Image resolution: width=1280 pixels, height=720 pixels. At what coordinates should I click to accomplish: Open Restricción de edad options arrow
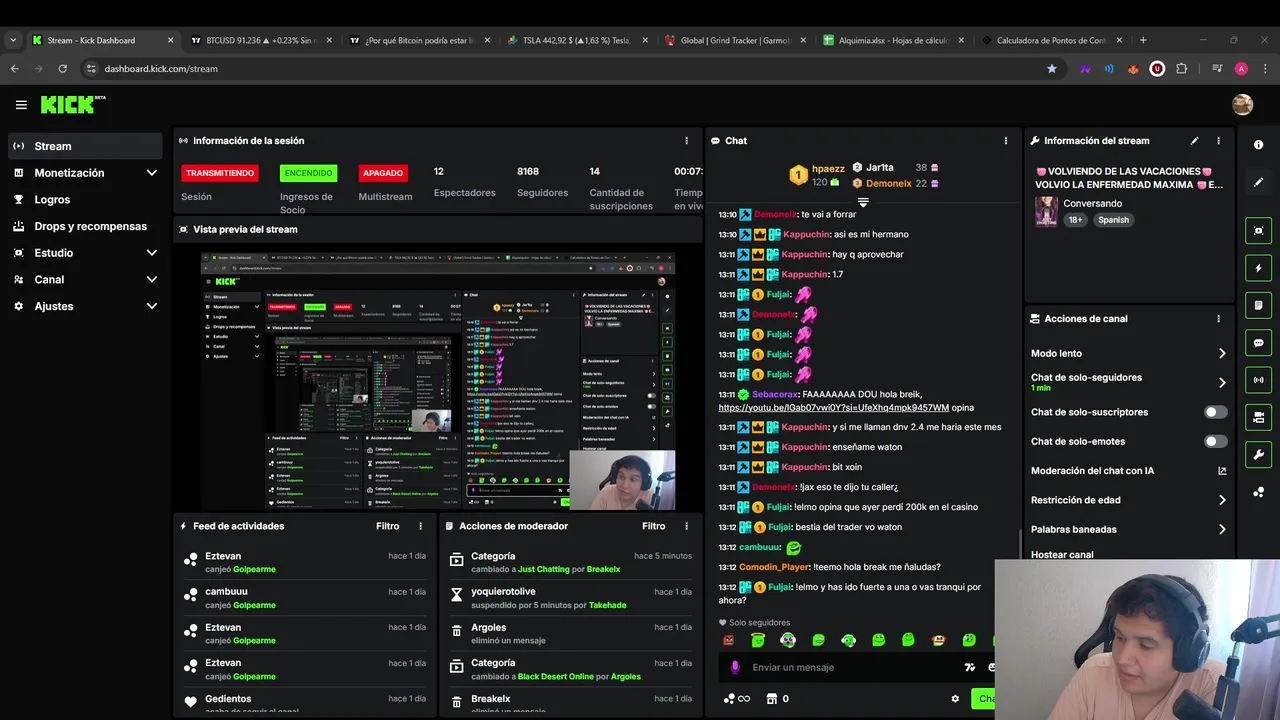(1221, 500)
